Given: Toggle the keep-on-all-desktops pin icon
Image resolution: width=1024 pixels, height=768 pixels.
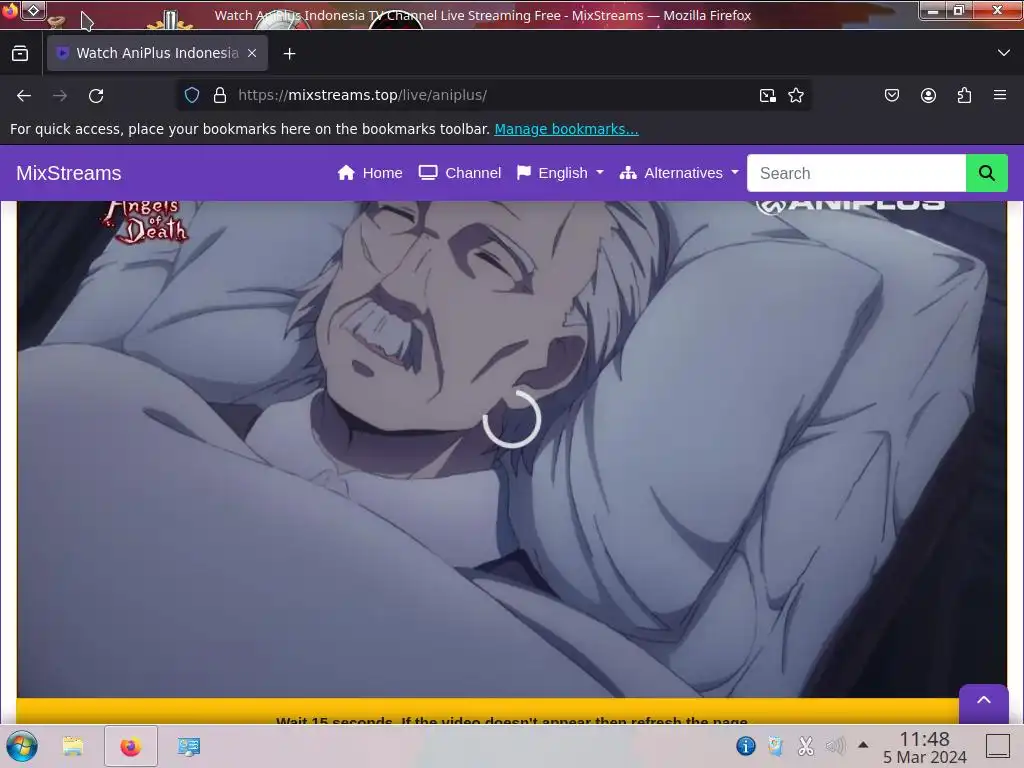Looking at the screenshot, I should [x=33, y=10].
